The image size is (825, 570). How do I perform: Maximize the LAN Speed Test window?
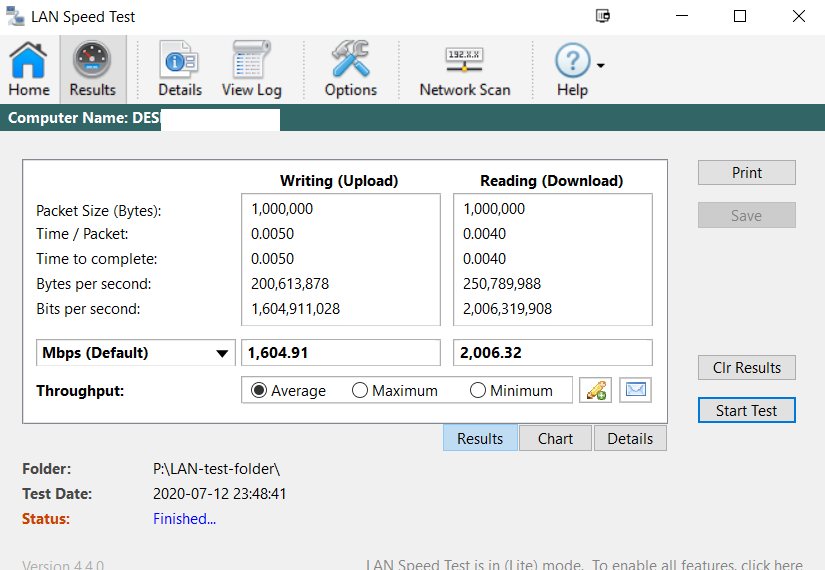[740, 16]
